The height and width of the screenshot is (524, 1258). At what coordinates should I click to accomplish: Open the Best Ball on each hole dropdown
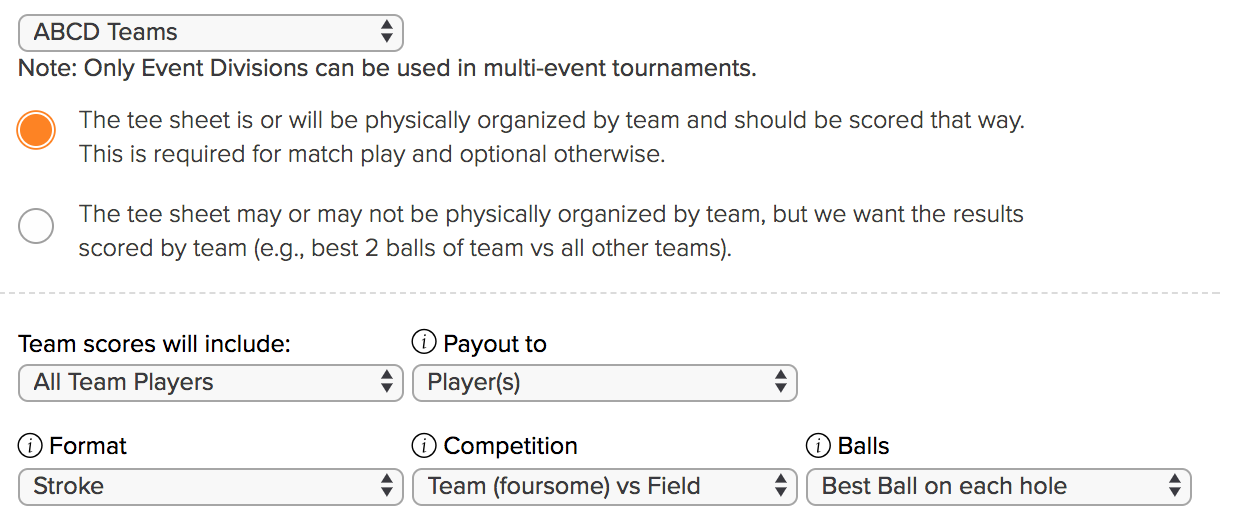tap(999, 486)
